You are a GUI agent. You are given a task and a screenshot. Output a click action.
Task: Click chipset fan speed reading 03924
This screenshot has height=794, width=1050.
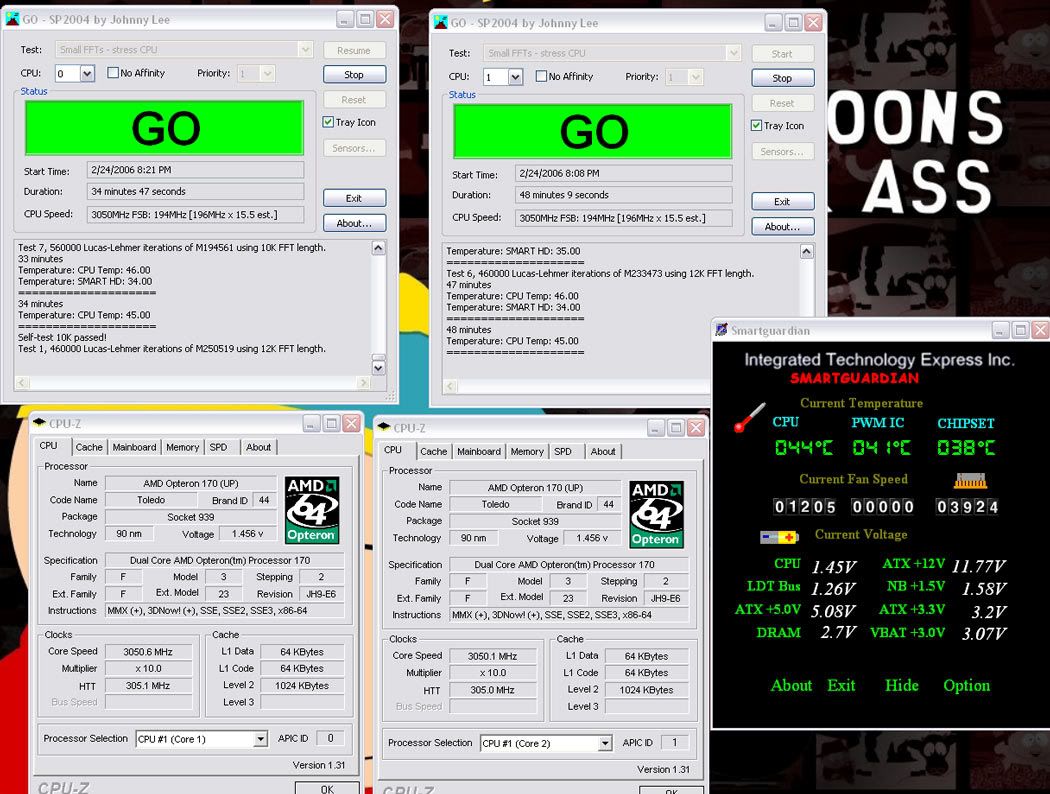click(x=967, y=507)
